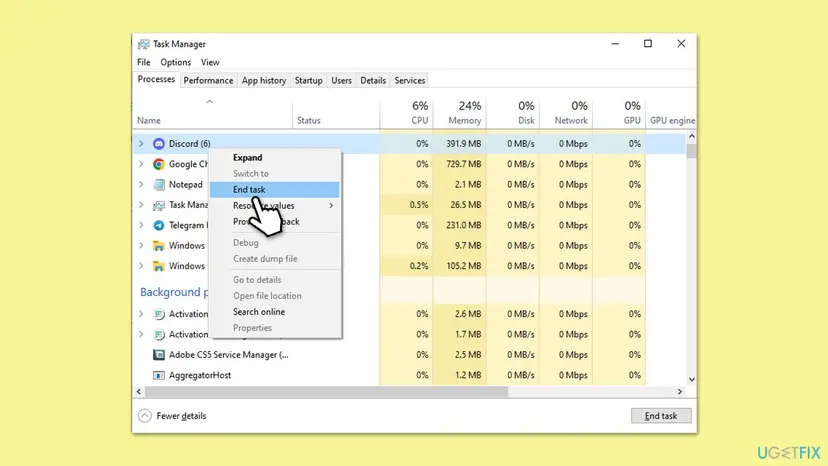This screenshot has height=466, width=828.
Task: Sort by the Name column header
Action: (213, 113)
